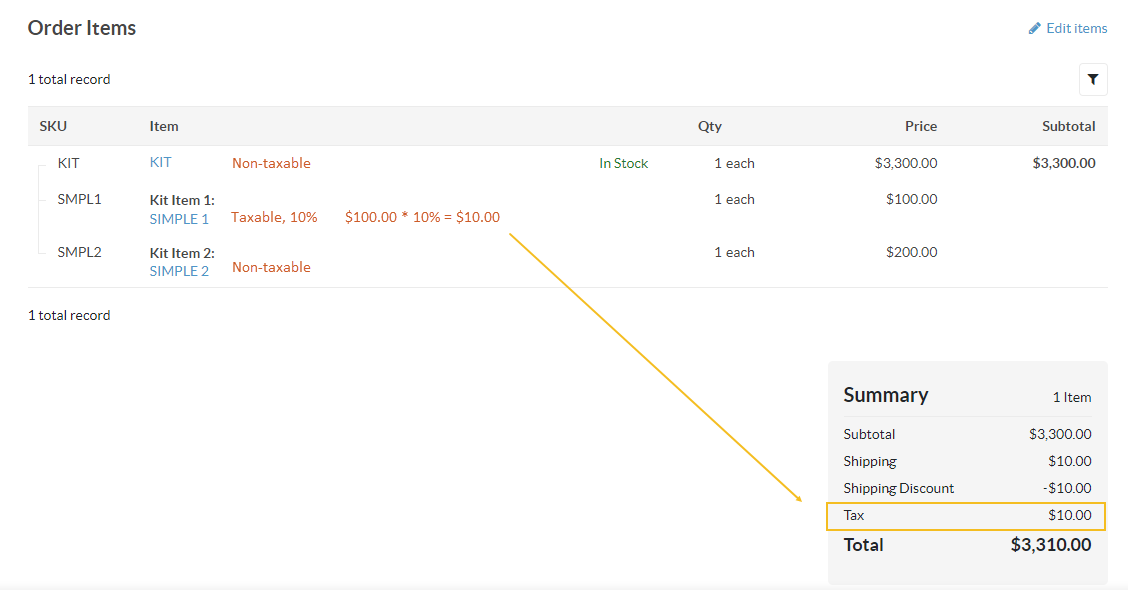1128x590 pixels.
Task: Click the Summary heading
Action: click(x=885, y=395)
